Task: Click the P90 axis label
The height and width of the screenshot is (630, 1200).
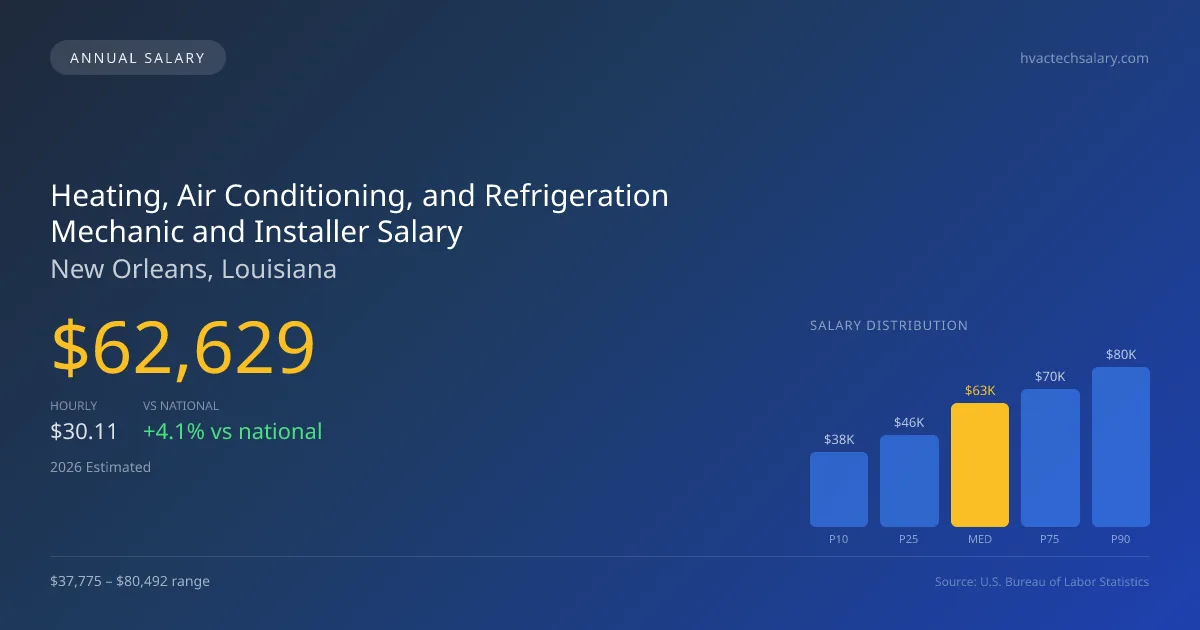Action: coord(1121,539)
